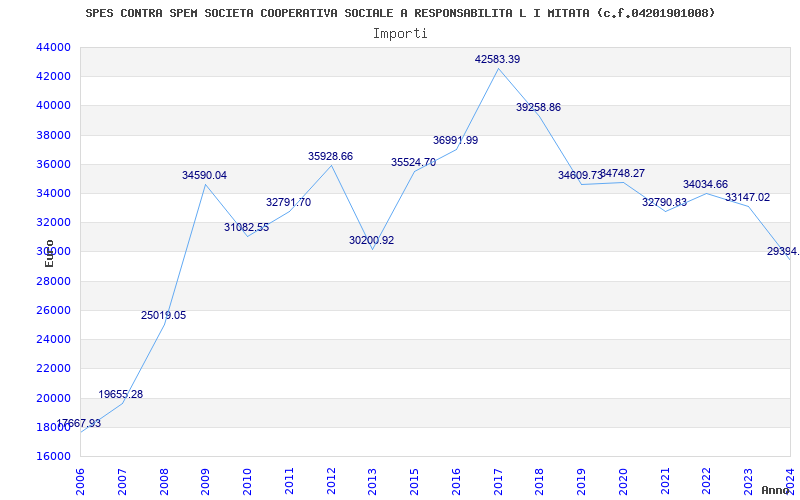
Task: Click the data label 39258.86
Action: (x=538, y=108)
